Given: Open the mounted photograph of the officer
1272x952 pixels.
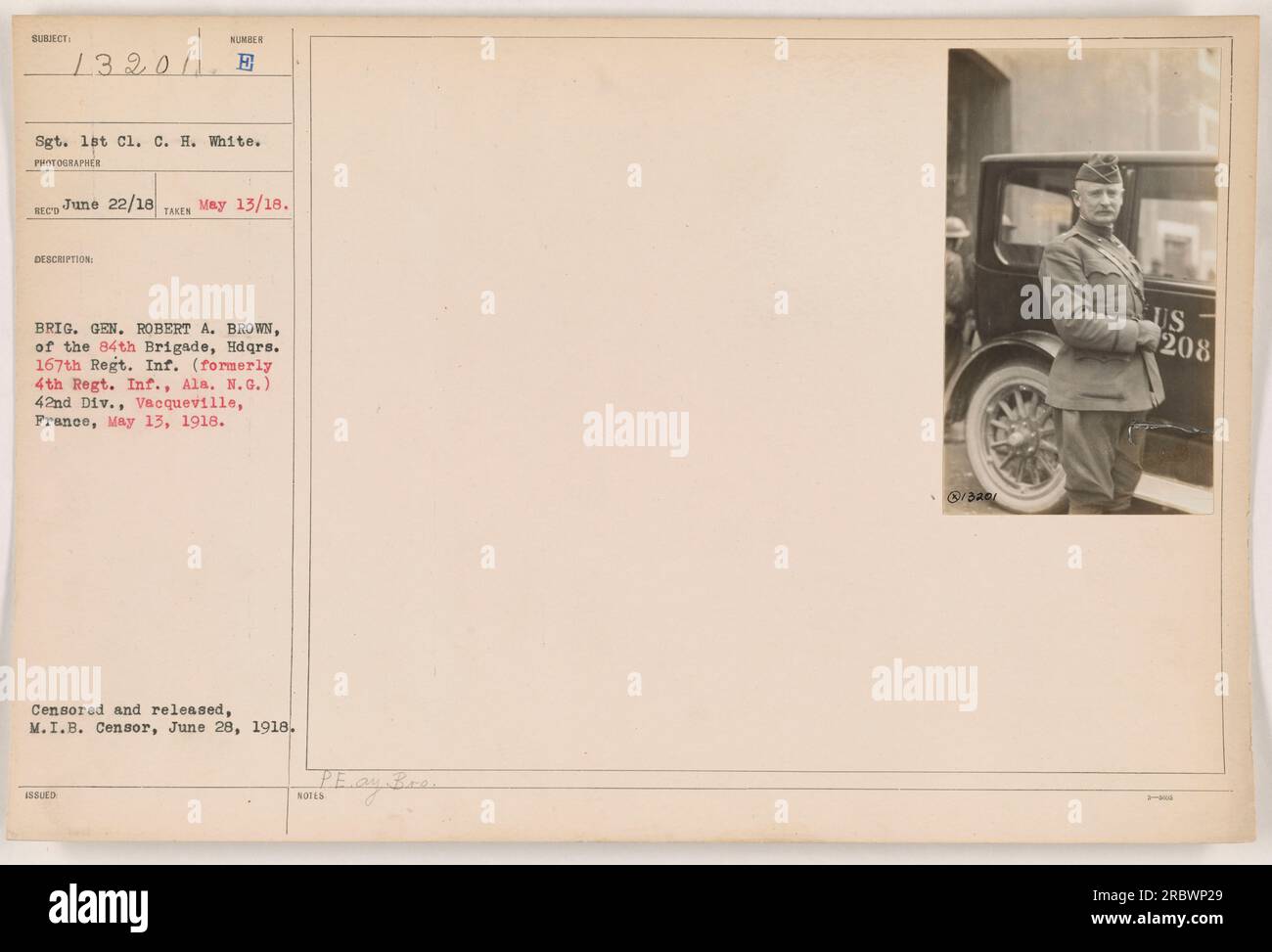Looking at the screenshot, I should click(x=1082, y=282).
